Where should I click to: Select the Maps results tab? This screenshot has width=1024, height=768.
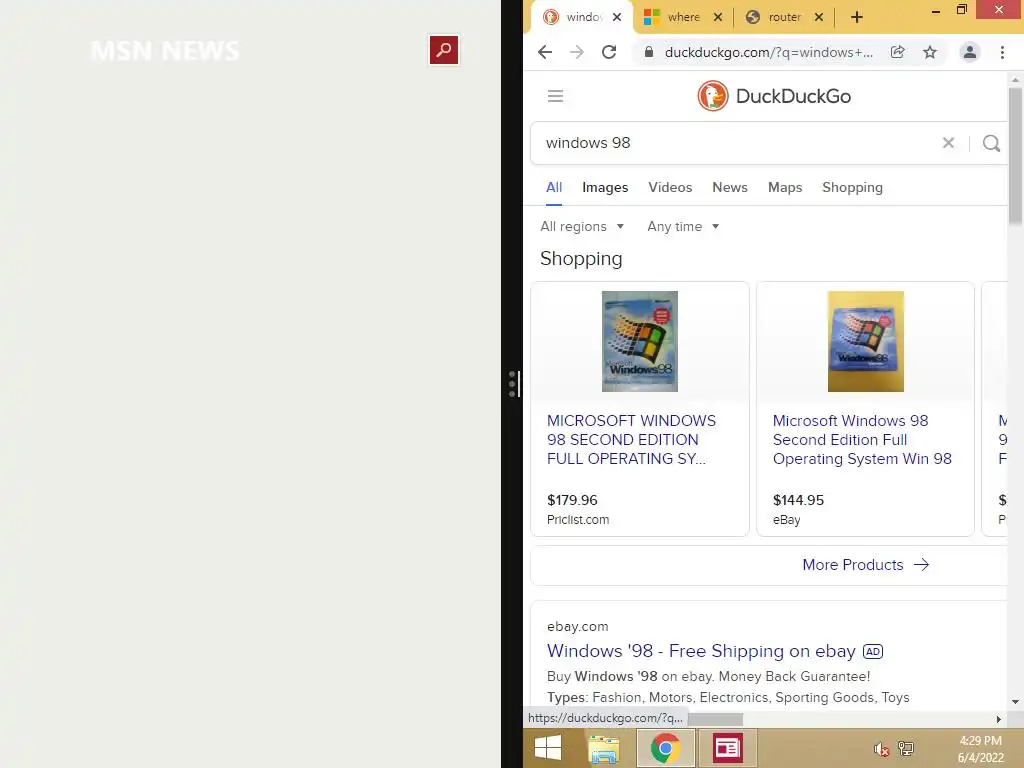click(784, 188)
